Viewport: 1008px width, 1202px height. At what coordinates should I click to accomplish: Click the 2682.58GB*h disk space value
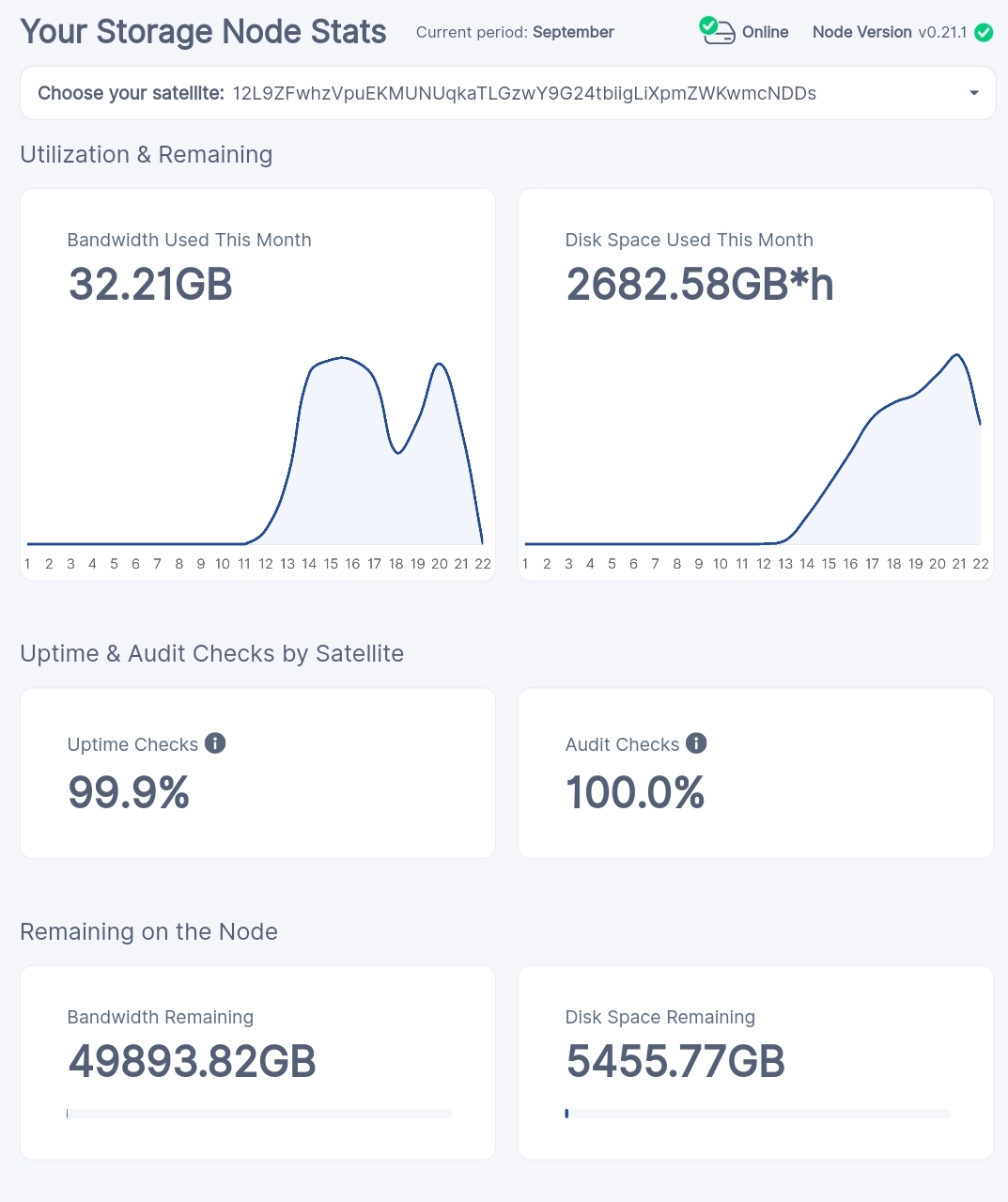pyautogui.click(x=700, y=284)
